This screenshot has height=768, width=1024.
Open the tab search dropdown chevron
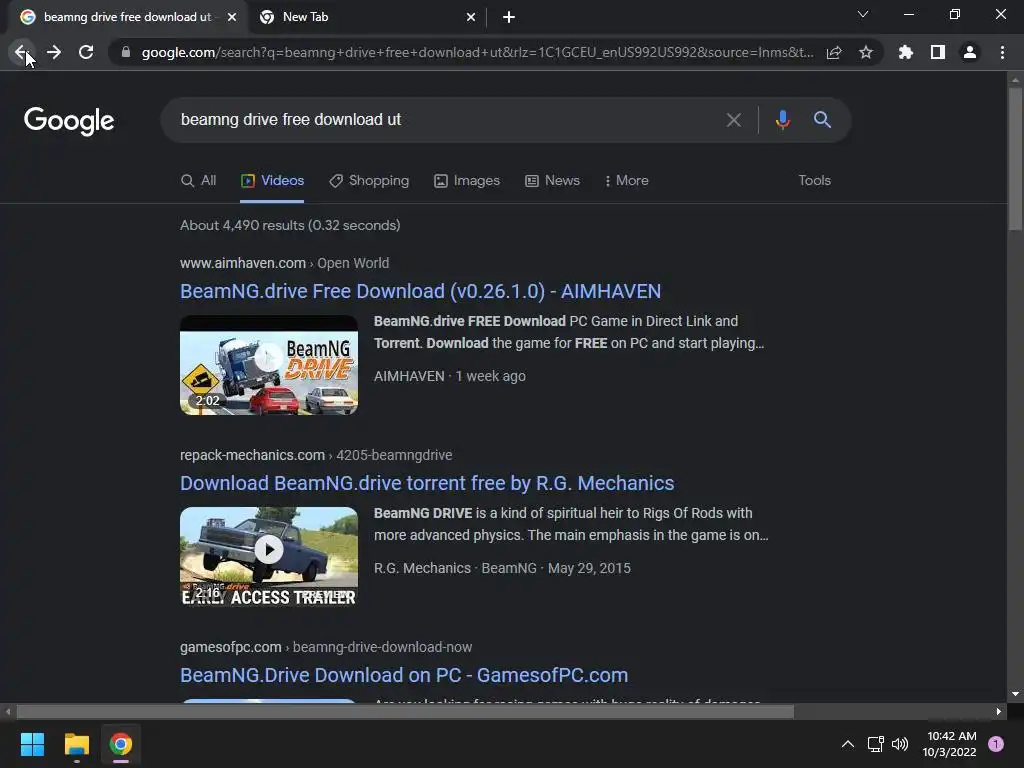[x=863, y=14]
